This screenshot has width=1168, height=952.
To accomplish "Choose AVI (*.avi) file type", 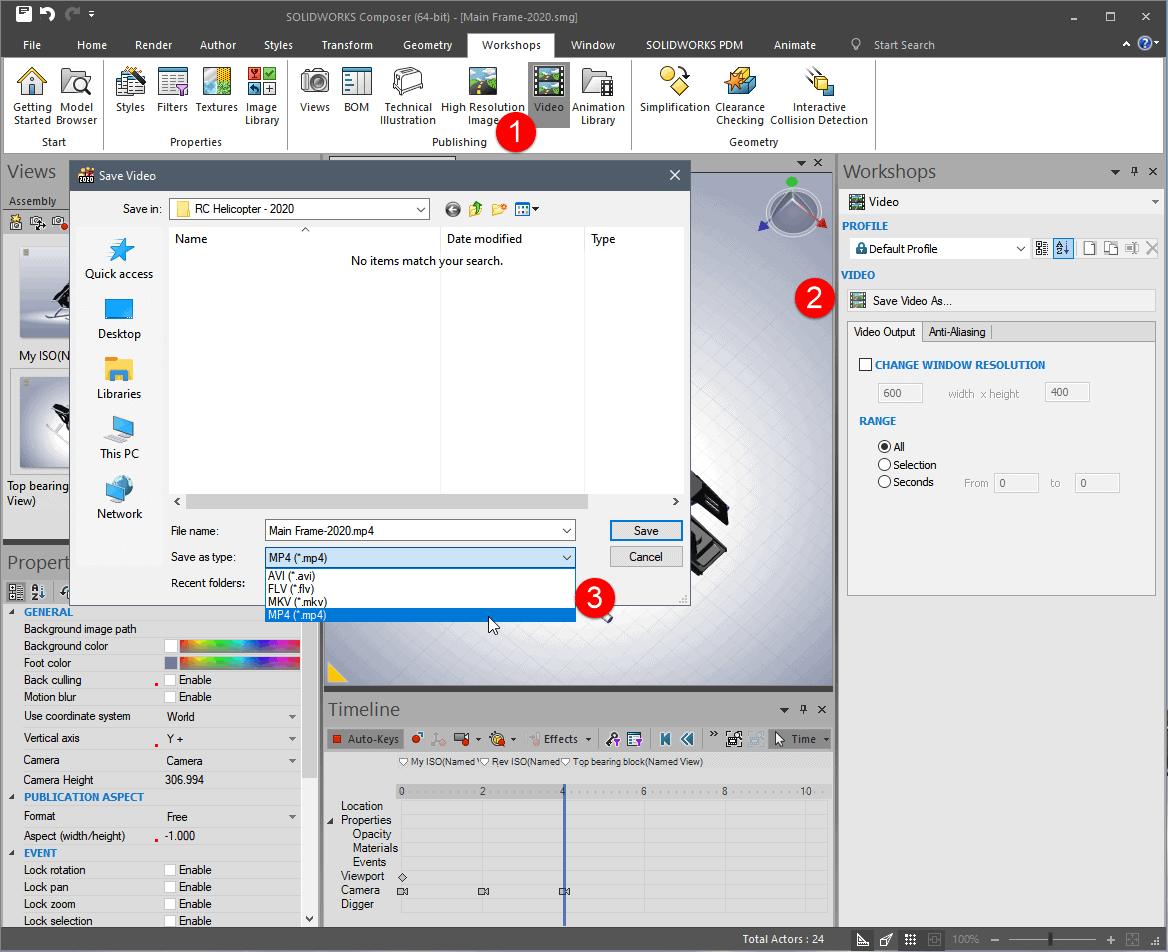I will [420, 576].
